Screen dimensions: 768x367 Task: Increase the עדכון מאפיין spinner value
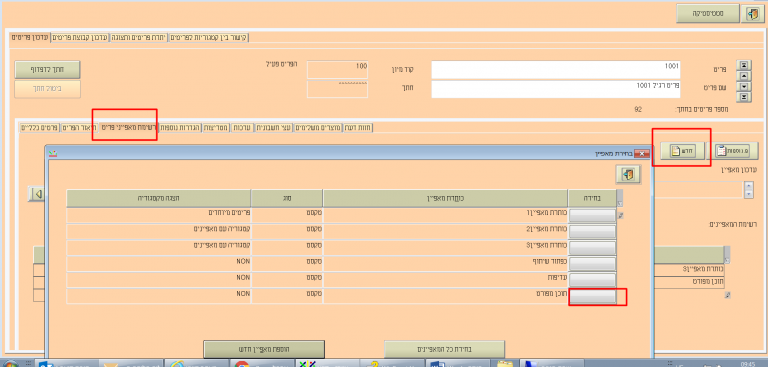tap(748, 186)
